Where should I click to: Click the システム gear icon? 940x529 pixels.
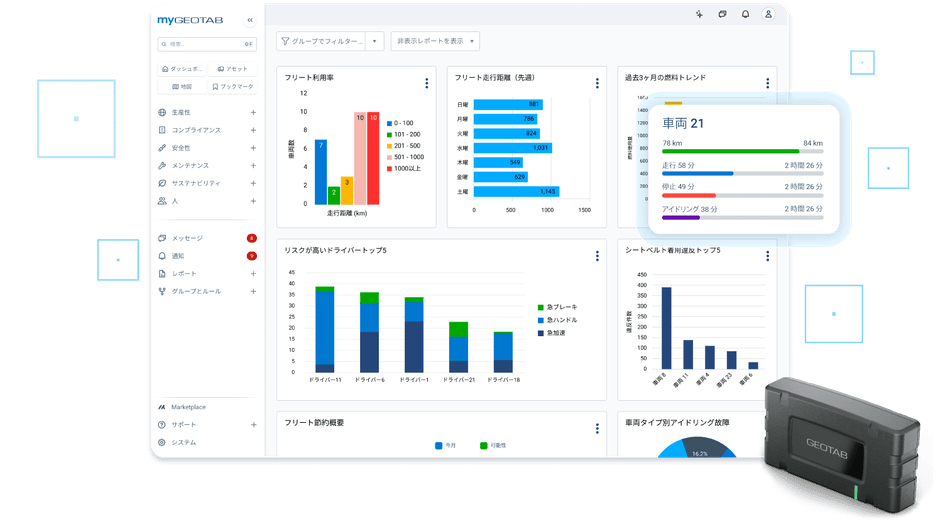click(162, 443)
